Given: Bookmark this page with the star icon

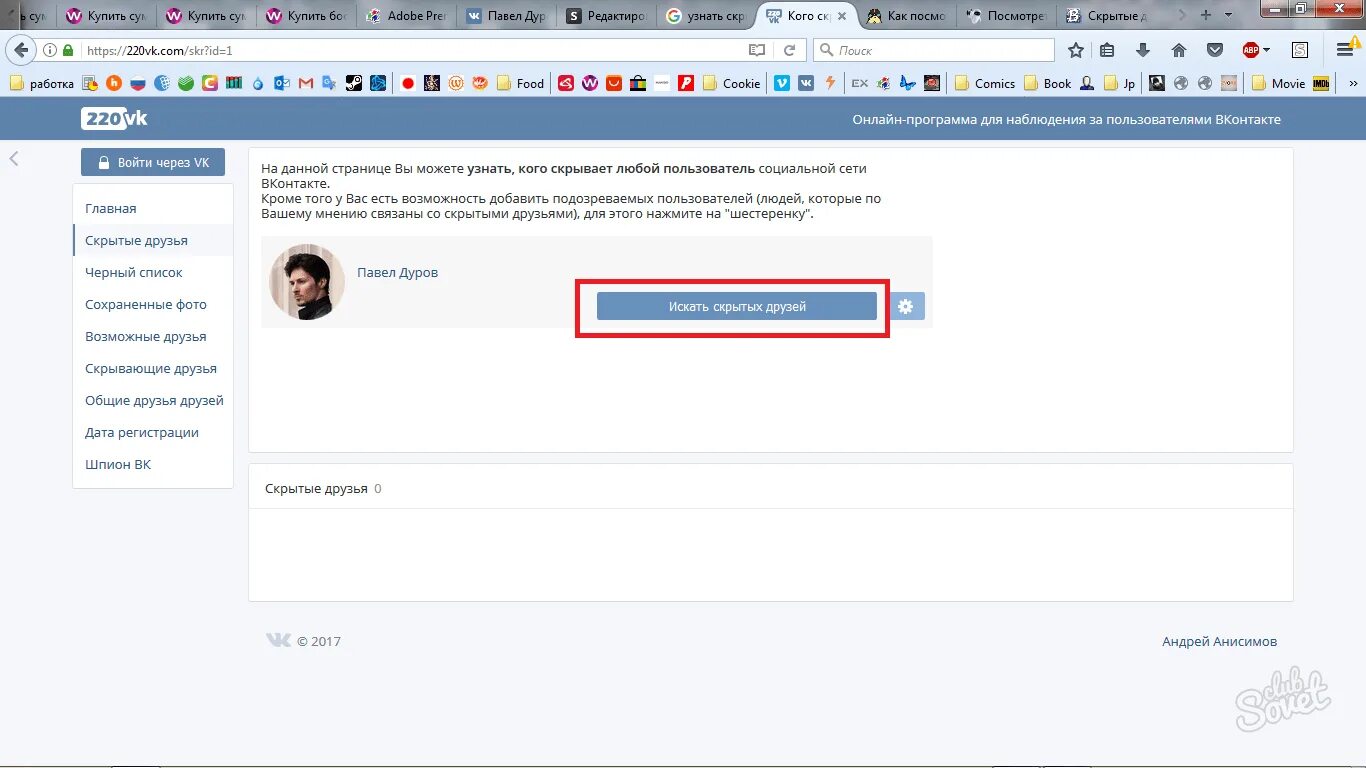Looking at the screenshot, I should point(1076,50).
